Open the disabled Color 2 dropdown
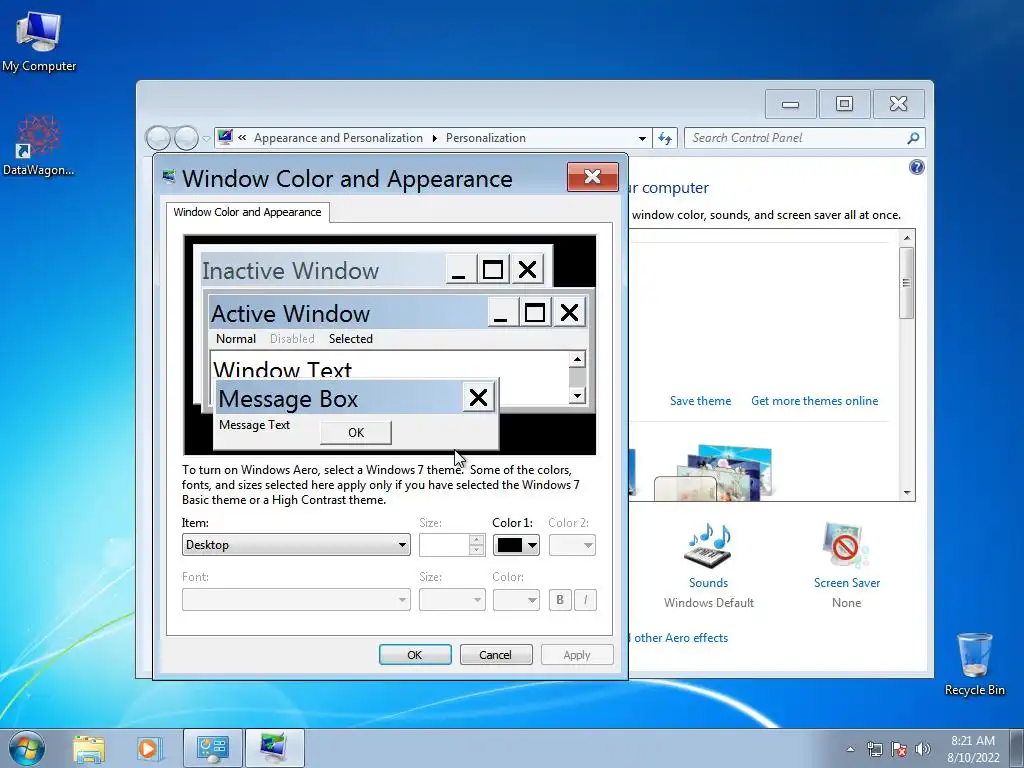This screenshot has width=1024, height=768. coord(572,545)
